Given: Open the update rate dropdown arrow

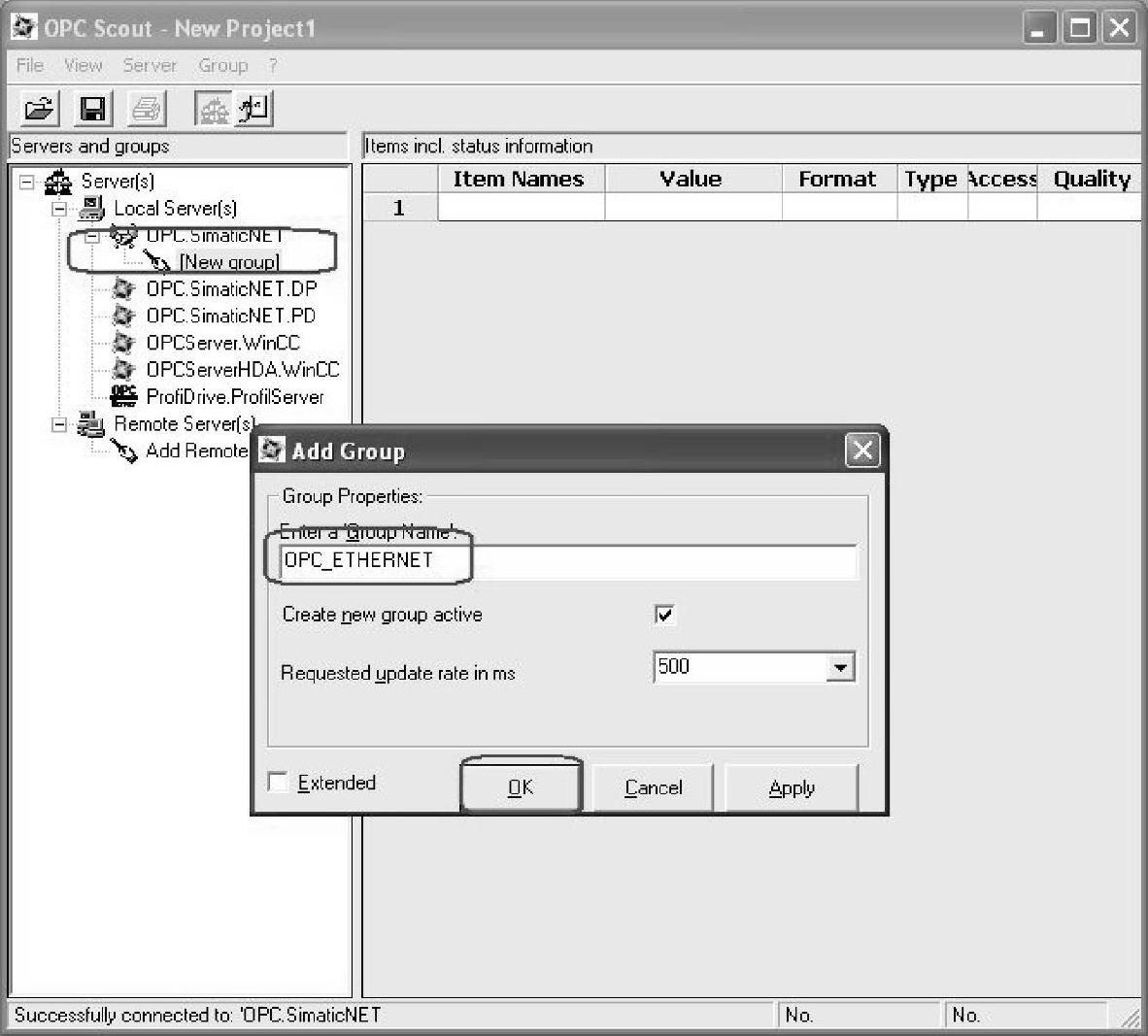Looking at the screenshot, I should pyautogui.click(x=840, y=667).
